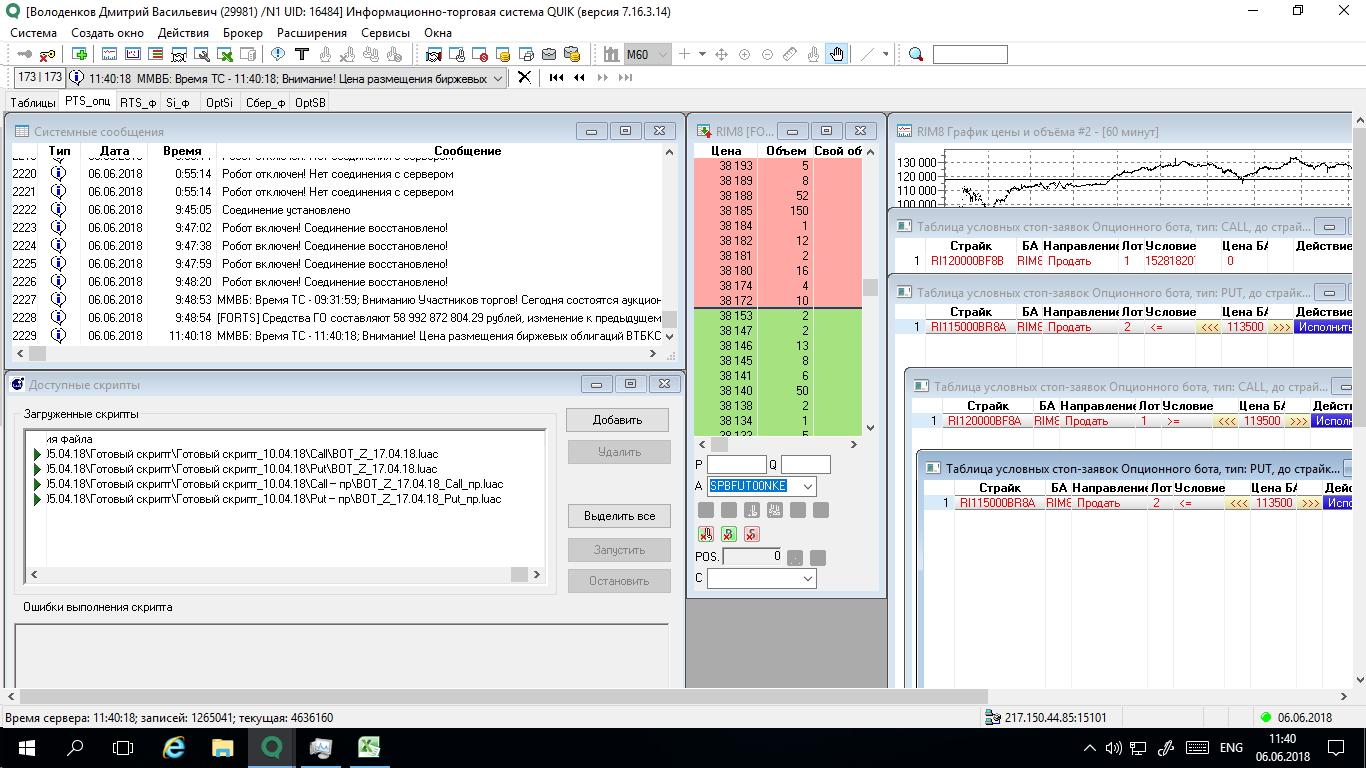This screenshot has height=768, width=1366.
Task: Open the M60 timeframe dropdown
Action: coord(662,54)
